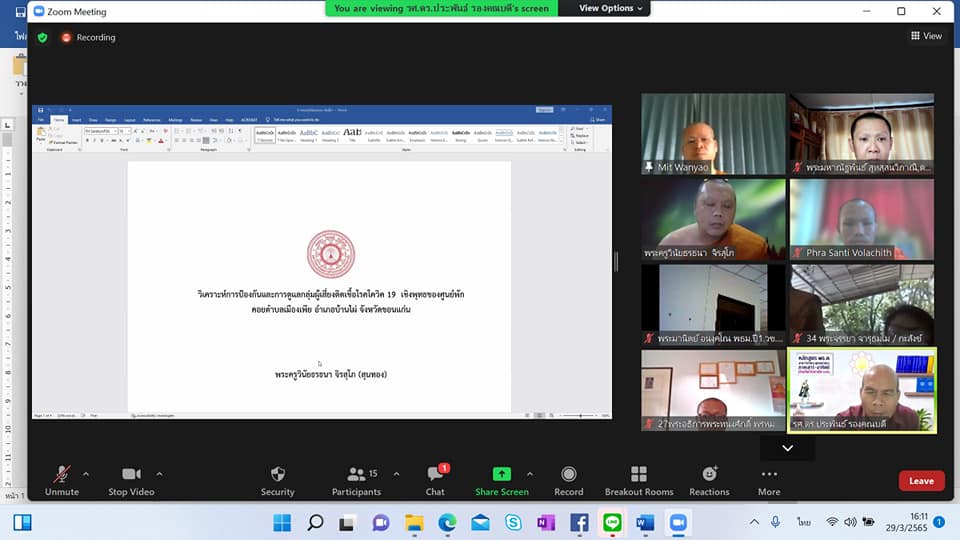This screenshot has height=540, width=960.
Task: Open View Options dropdown
Action: click(610, 8)
